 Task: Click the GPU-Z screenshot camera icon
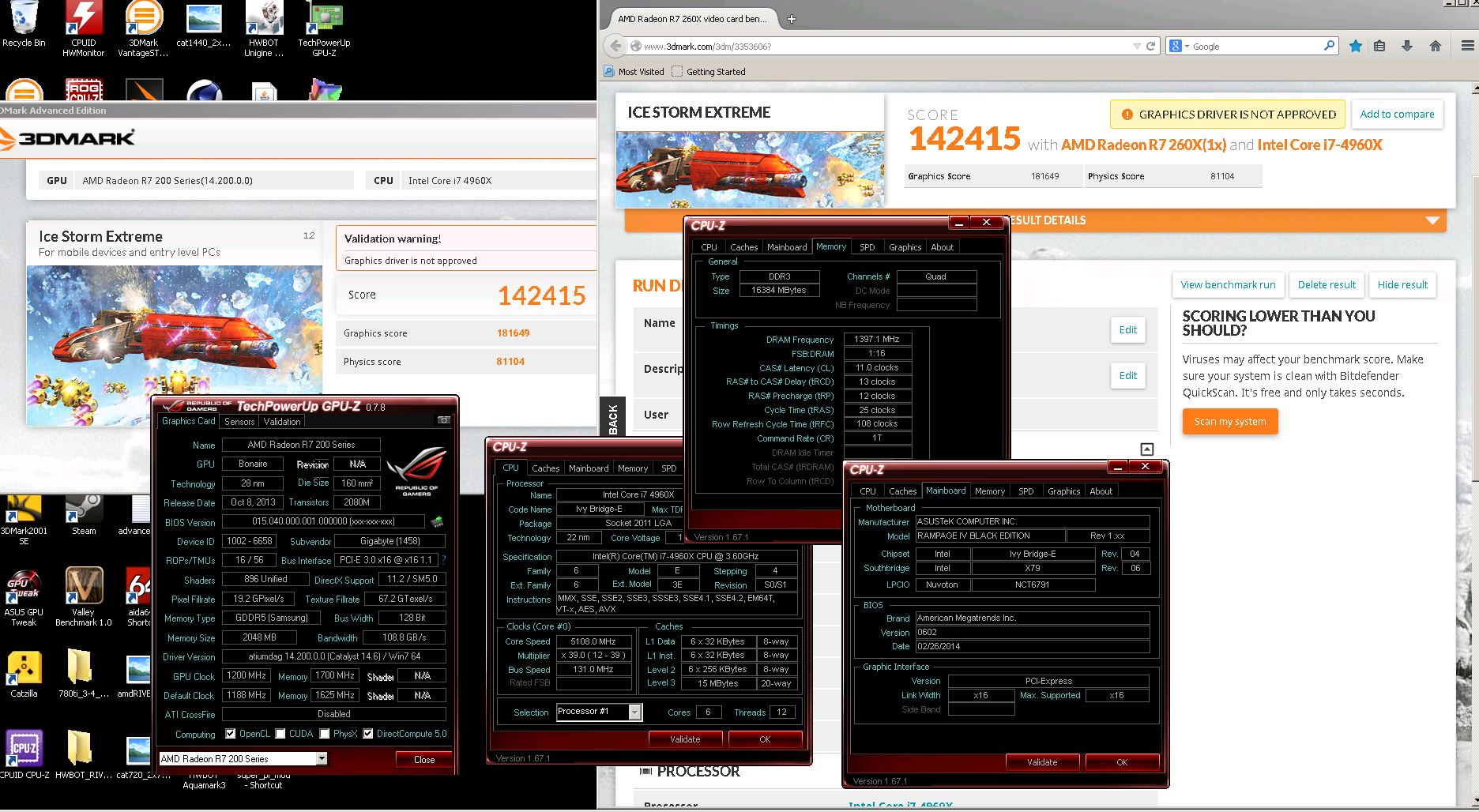click(x=444, y=420)
